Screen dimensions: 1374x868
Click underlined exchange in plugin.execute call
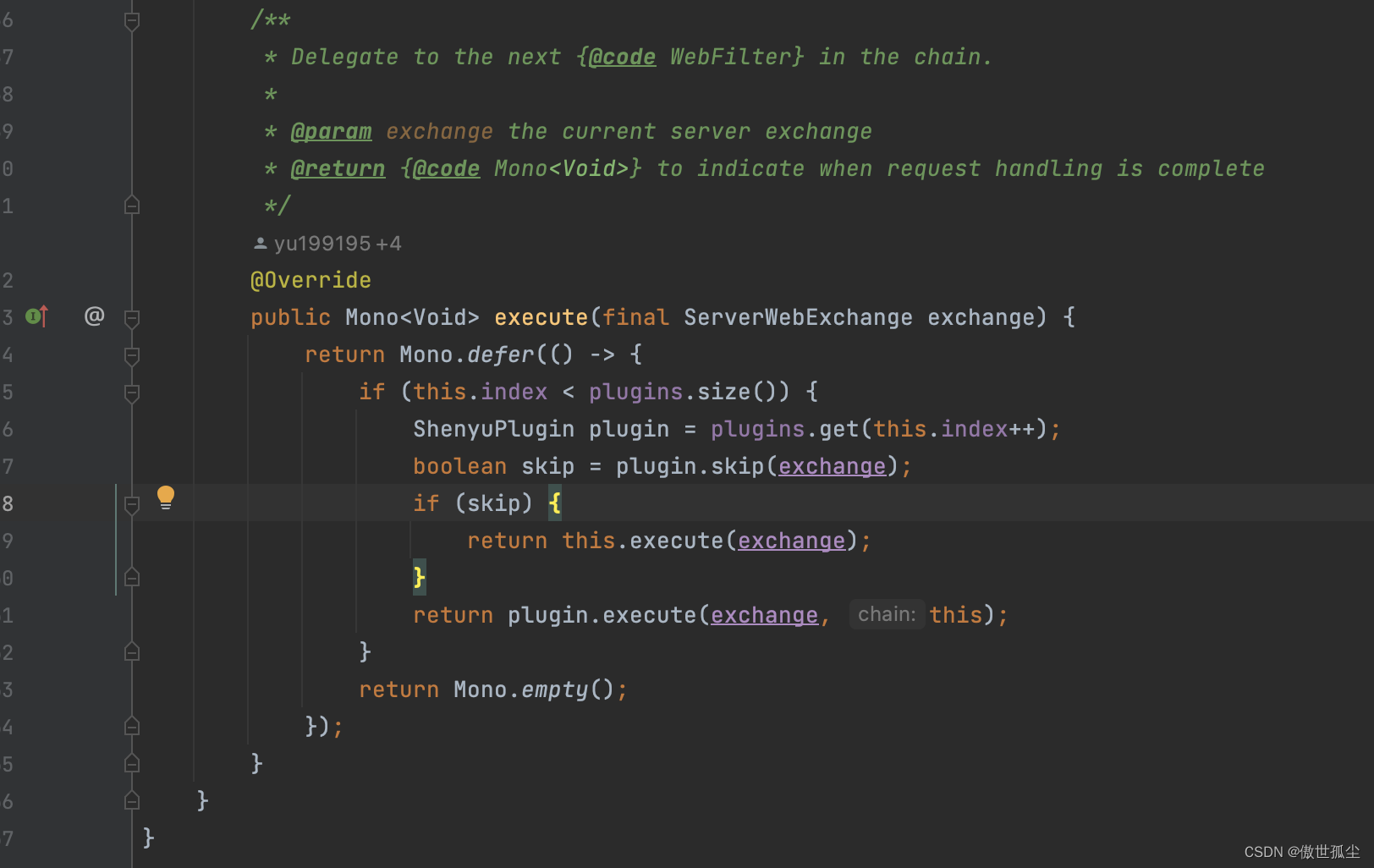click(764, 615)
